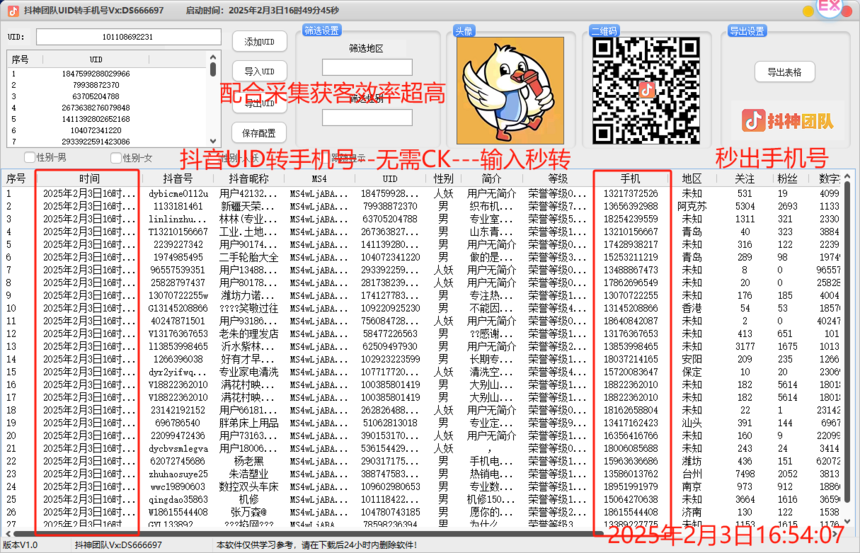Click the 抖音昵称 column header
Image resolution: width=860 pixels, height=553 pixels.
[249, 179]
